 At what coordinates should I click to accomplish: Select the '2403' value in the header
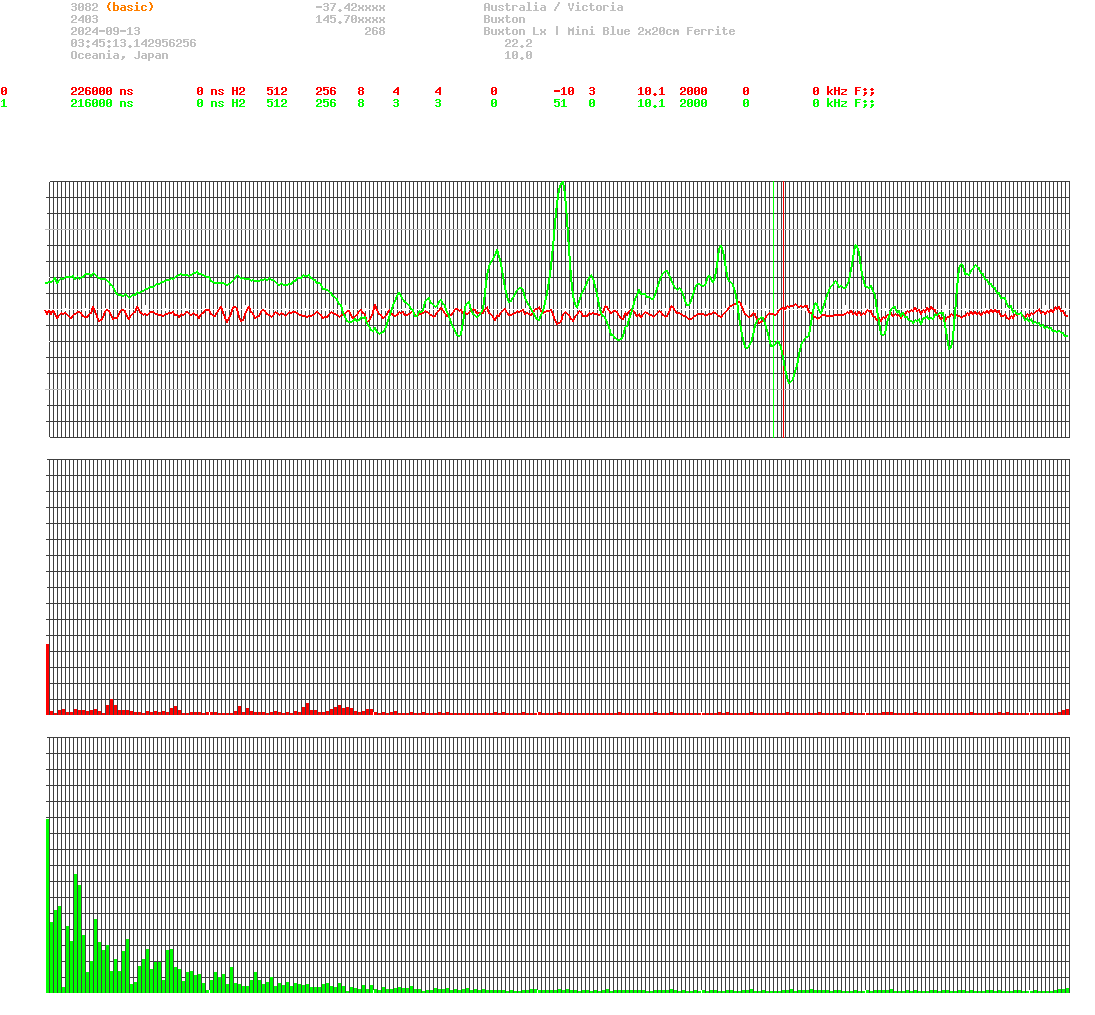click(84, 20)
